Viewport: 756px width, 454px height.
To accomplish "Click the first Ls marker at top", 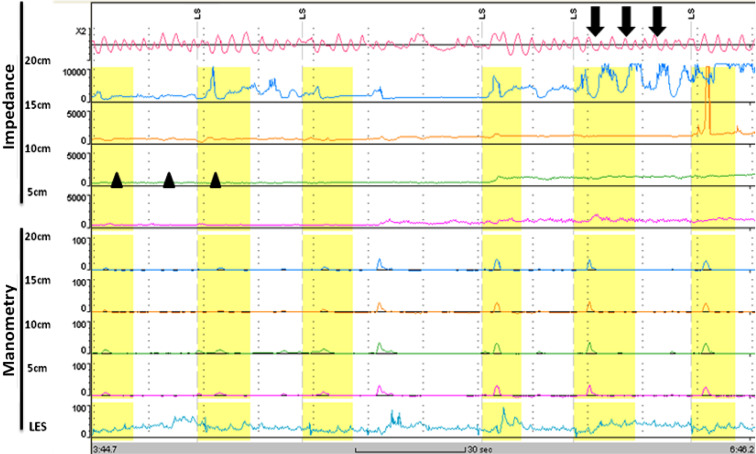I will click(x=197, y=13).
